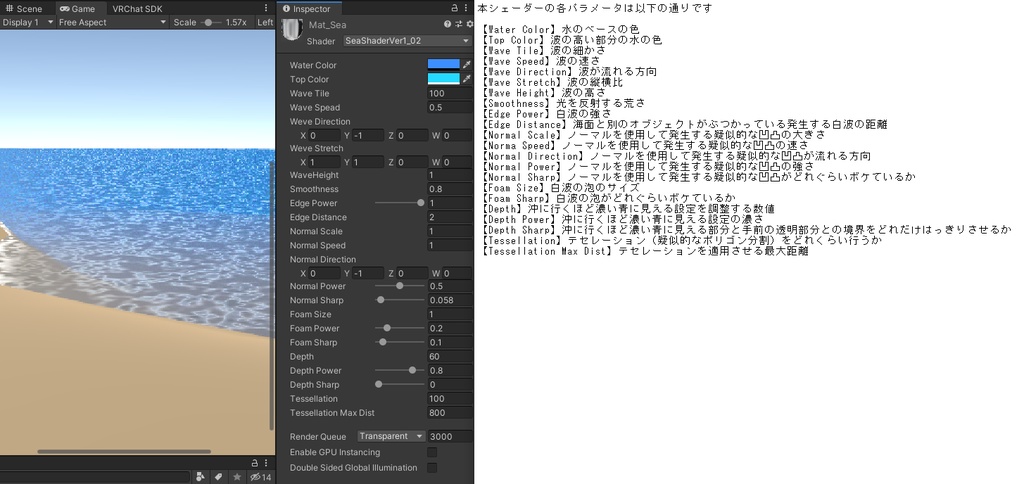Open the Top Color swatch

[x=444, y=79]
